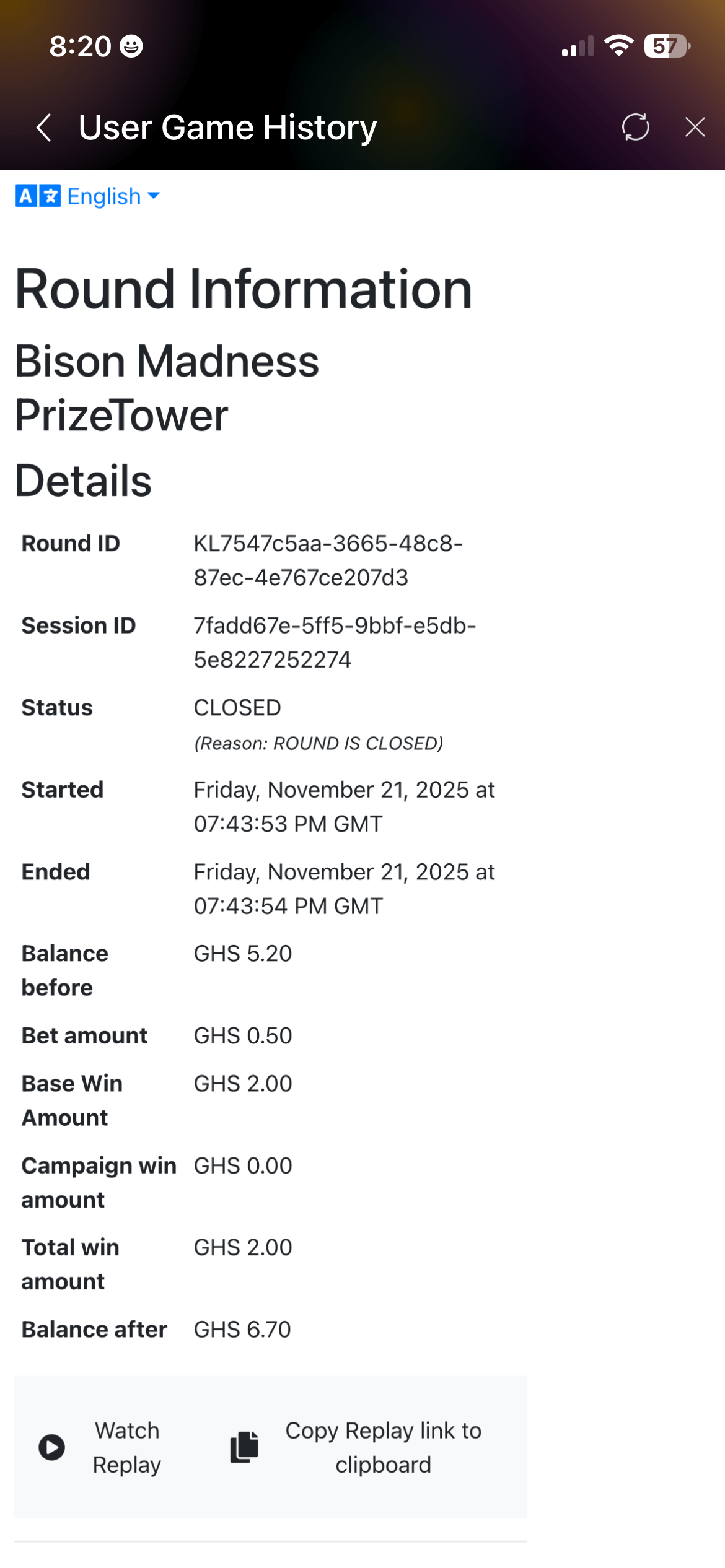The height and width of the screenshot is (1568, 725).
Task: Tap the Balance after amount GHS 6.70
Action: click(x=242, y=1329)
